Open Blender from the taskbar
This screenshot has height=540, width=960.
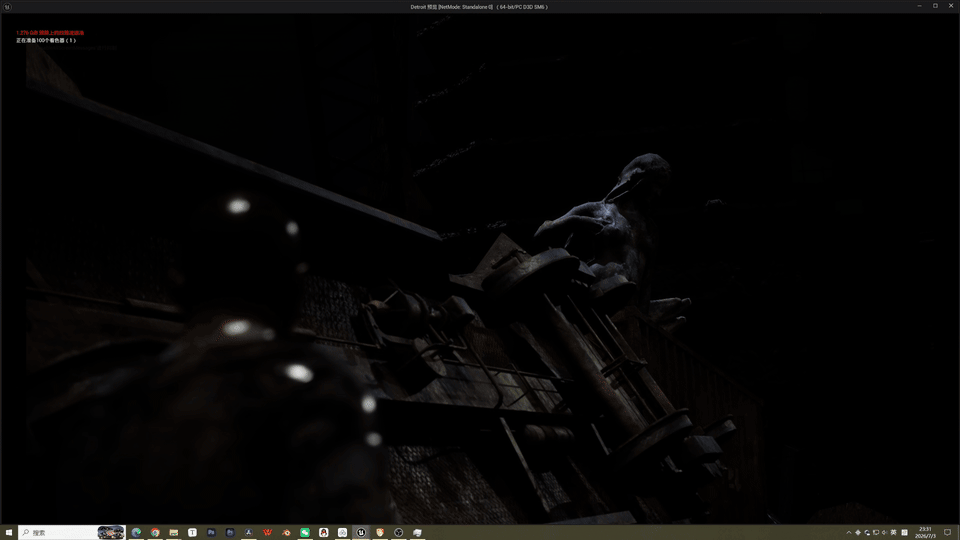tap(286, 533)
